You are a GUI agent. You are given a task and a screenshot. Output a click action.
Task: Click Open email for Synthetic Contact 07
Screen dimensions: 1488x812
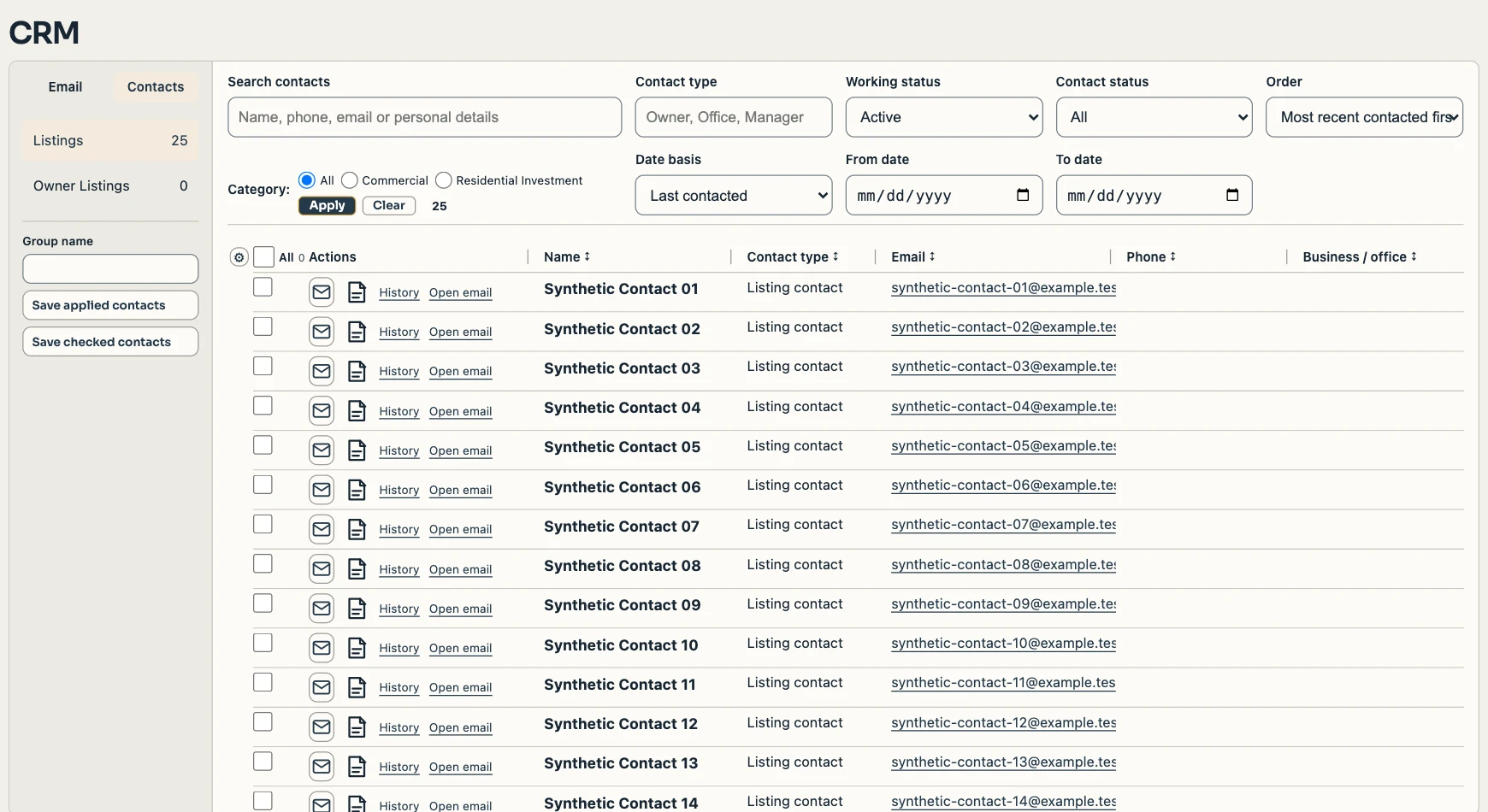click(x=461, y=530)
